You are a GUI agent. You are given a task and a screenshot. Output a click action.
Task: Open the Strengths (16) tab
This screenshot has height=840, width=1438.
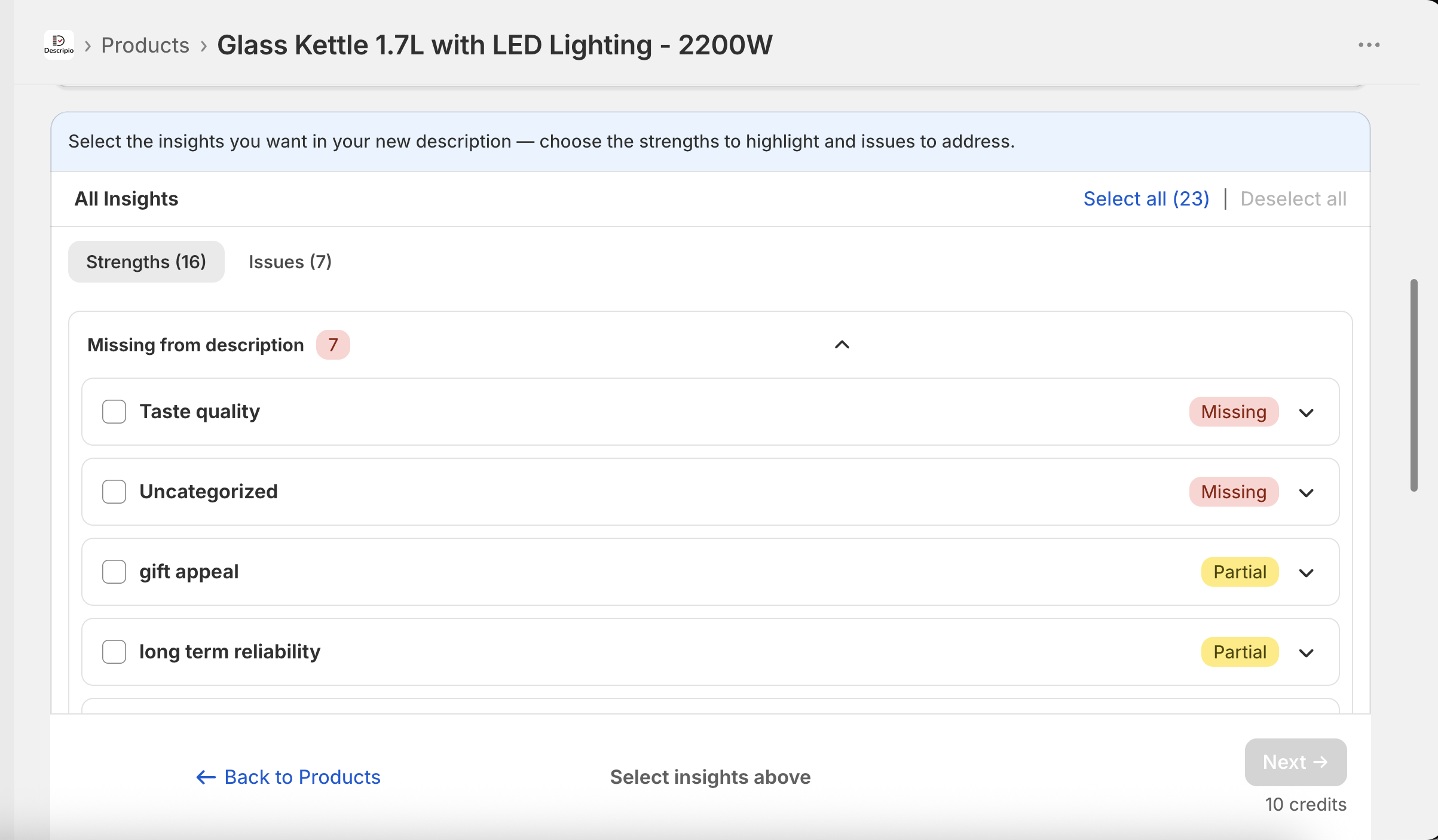(146, 262)
